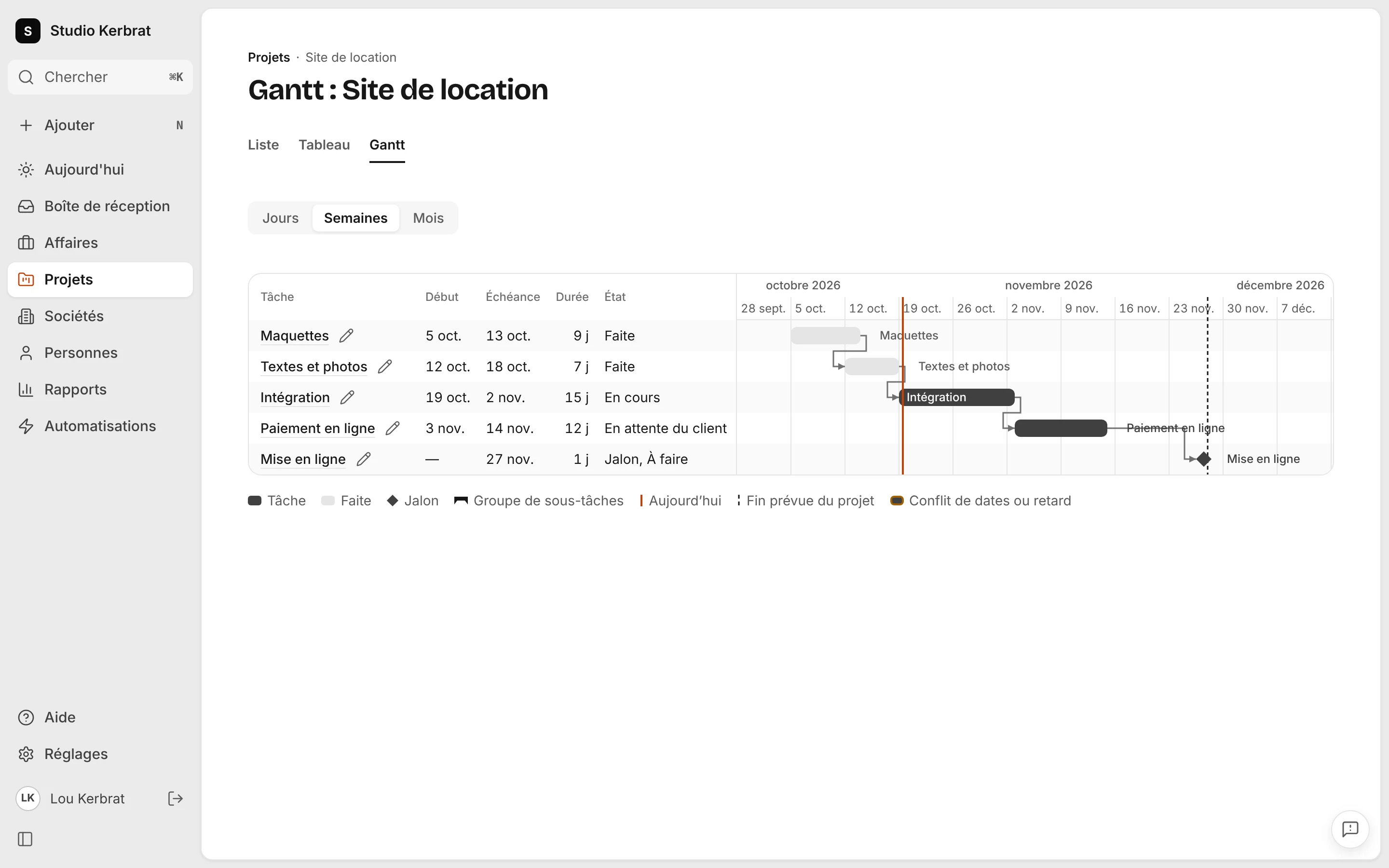Set the timeline scale to Jours
Viewport: 1389px width, 868px height.
[x=281, y=218]
